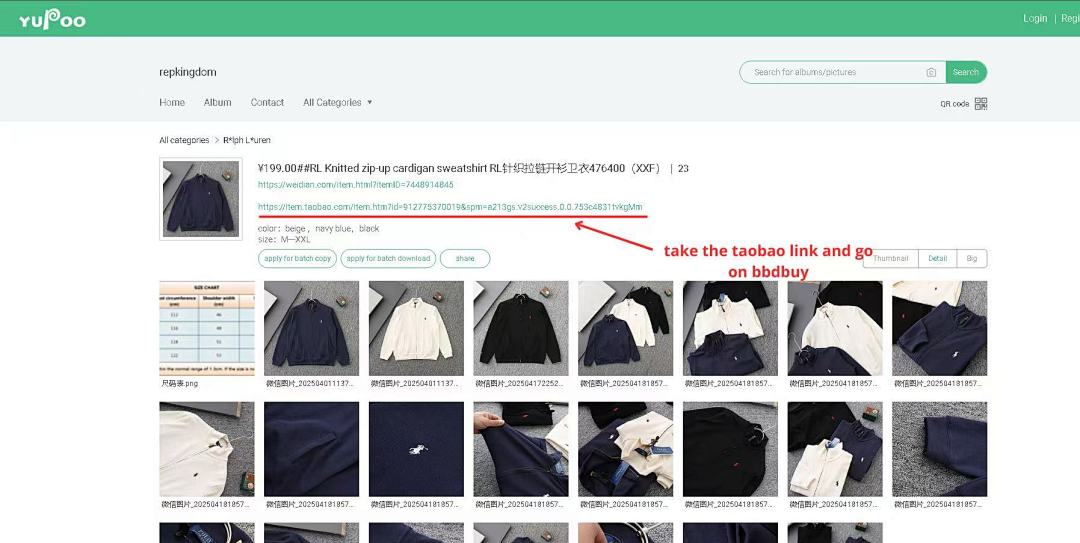The width and height of the screenshot is (1080, 543).
Task: Open the weidian.com item link
Action: [355, 185]
